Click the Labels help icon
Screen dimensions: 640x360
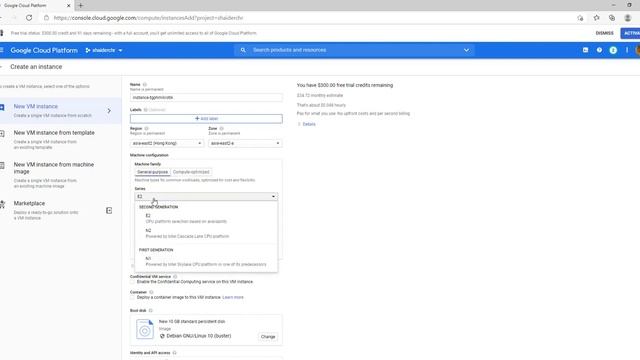[x=146, y=110]
